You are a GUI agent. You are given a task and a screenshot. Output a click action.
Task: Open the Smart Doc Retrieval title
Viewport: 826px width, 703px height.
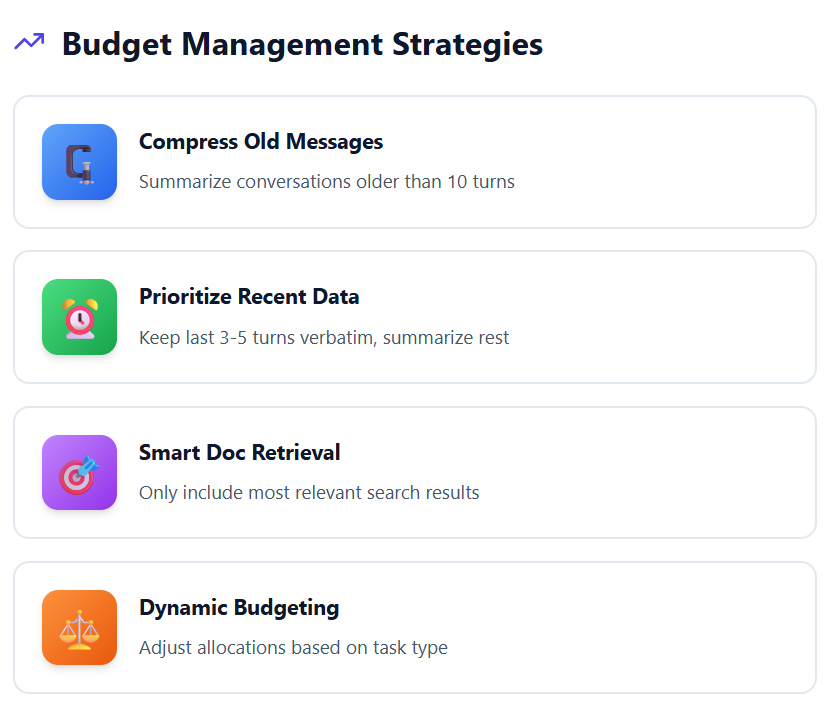click(239, 452)
